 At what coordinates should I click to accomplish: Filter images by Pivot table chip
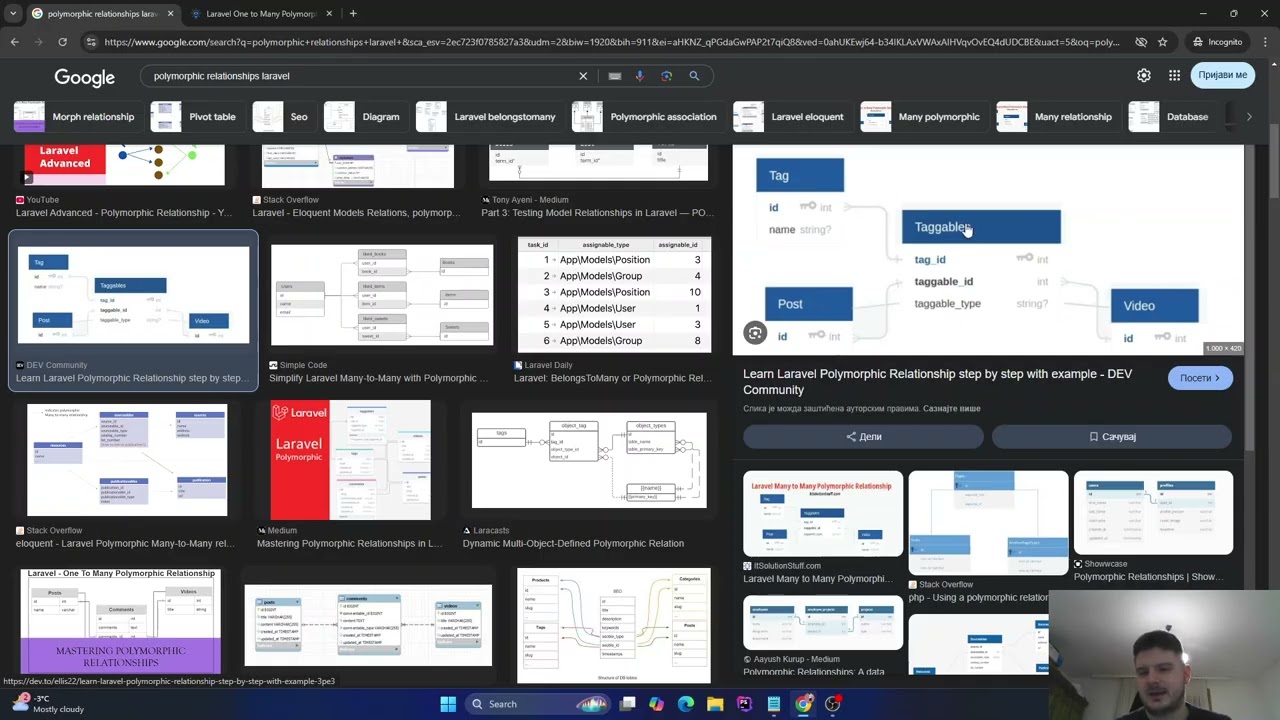tap(194, 117)
